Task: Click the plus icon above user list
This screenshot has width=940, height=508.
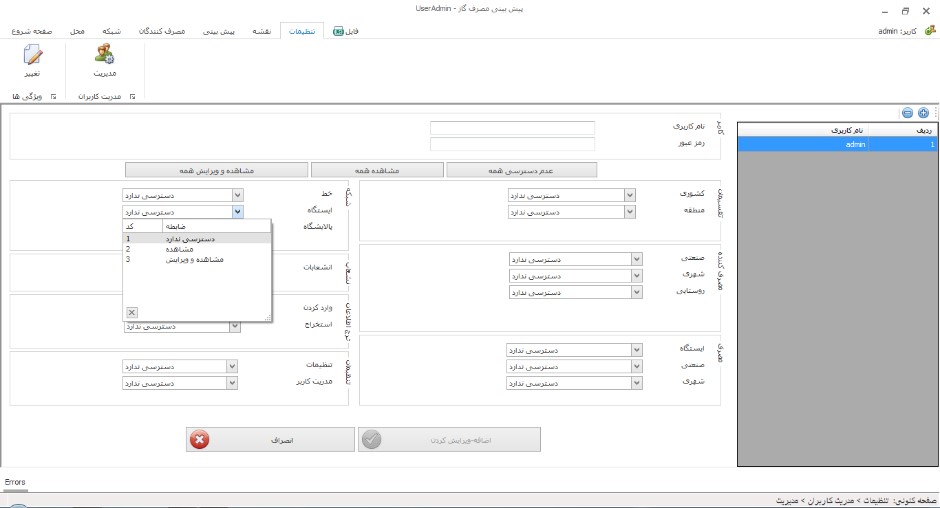Action: point(923,113)
